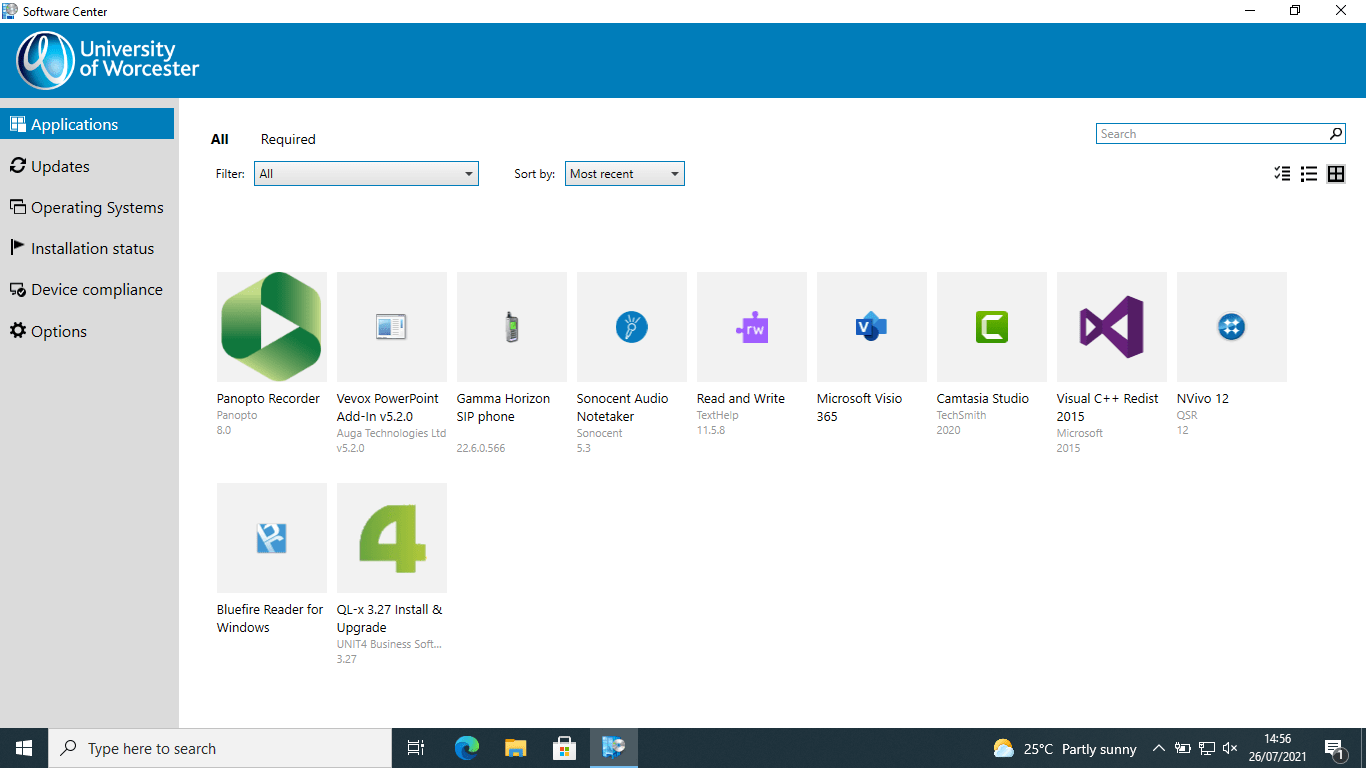
Task: Click the UNIT4 Business Soft... publisher text
Action: [x=389, y=644]
